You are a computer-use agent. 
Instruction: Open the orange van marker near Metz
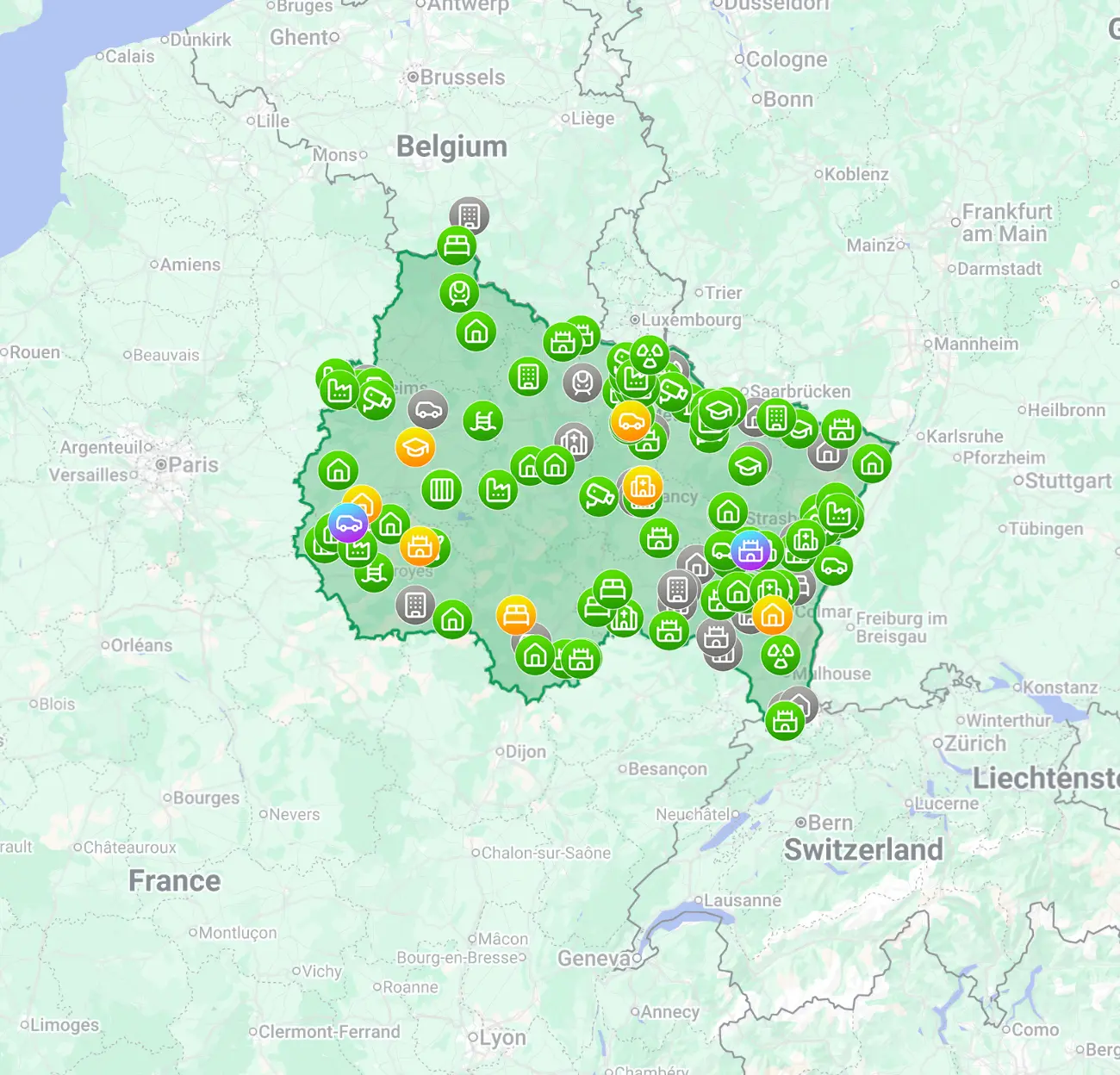point(632,422)
